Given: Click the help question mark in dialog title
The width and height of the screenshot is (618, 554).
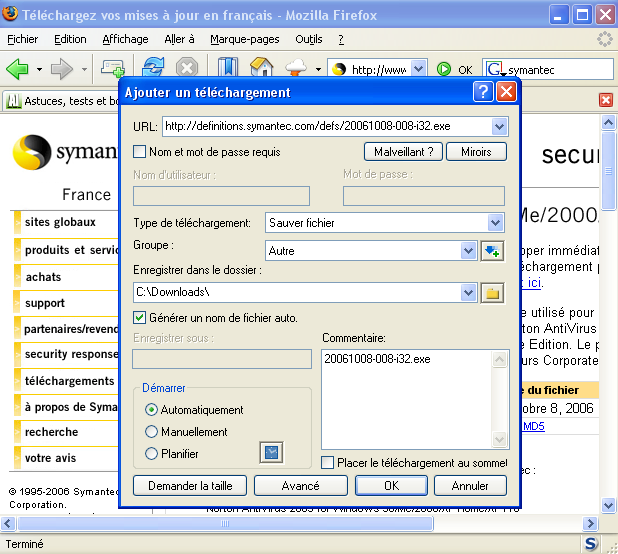Looking at the screenshot, I should tap(483, 92).
